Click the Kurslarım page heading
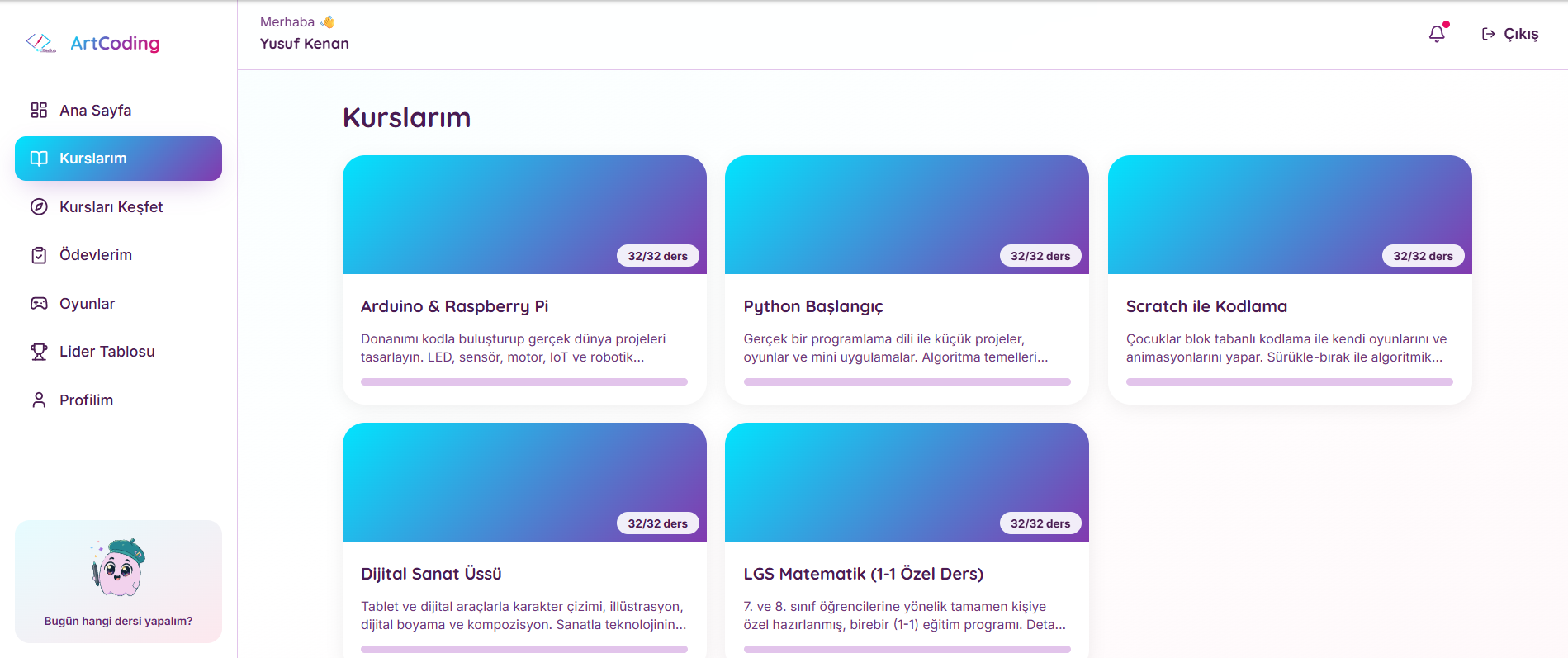 (x=406, y=117)
